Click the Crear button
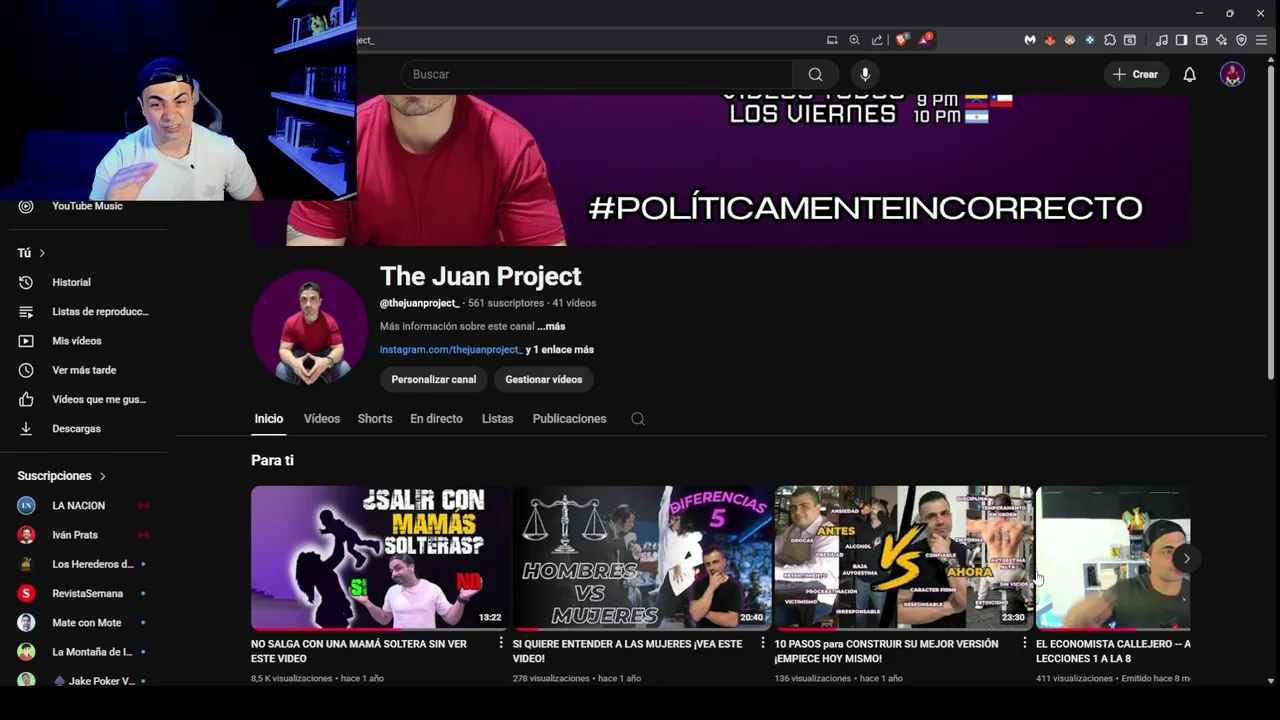 1136,74
